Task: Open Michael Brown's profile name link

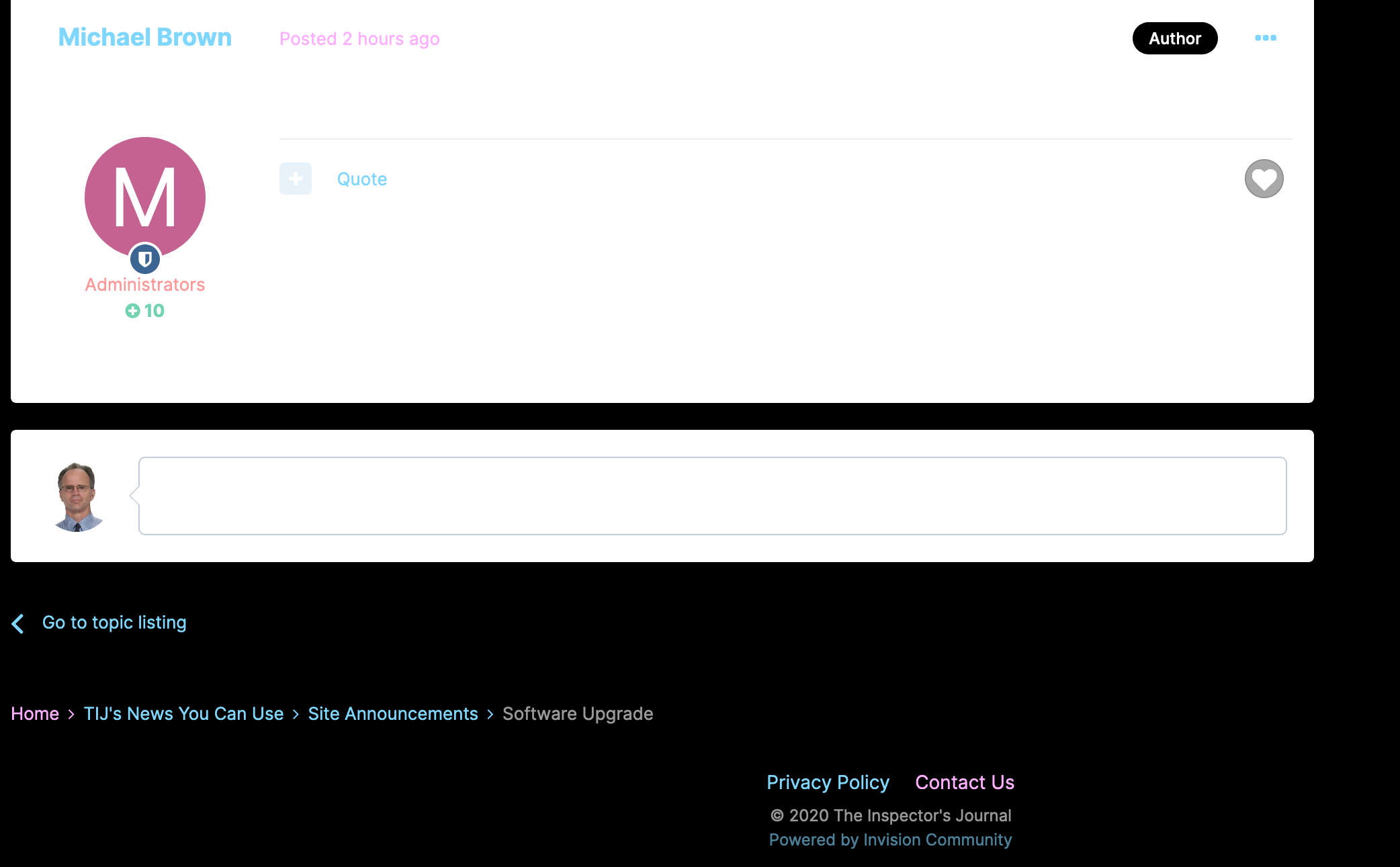Action: [144, 38]
